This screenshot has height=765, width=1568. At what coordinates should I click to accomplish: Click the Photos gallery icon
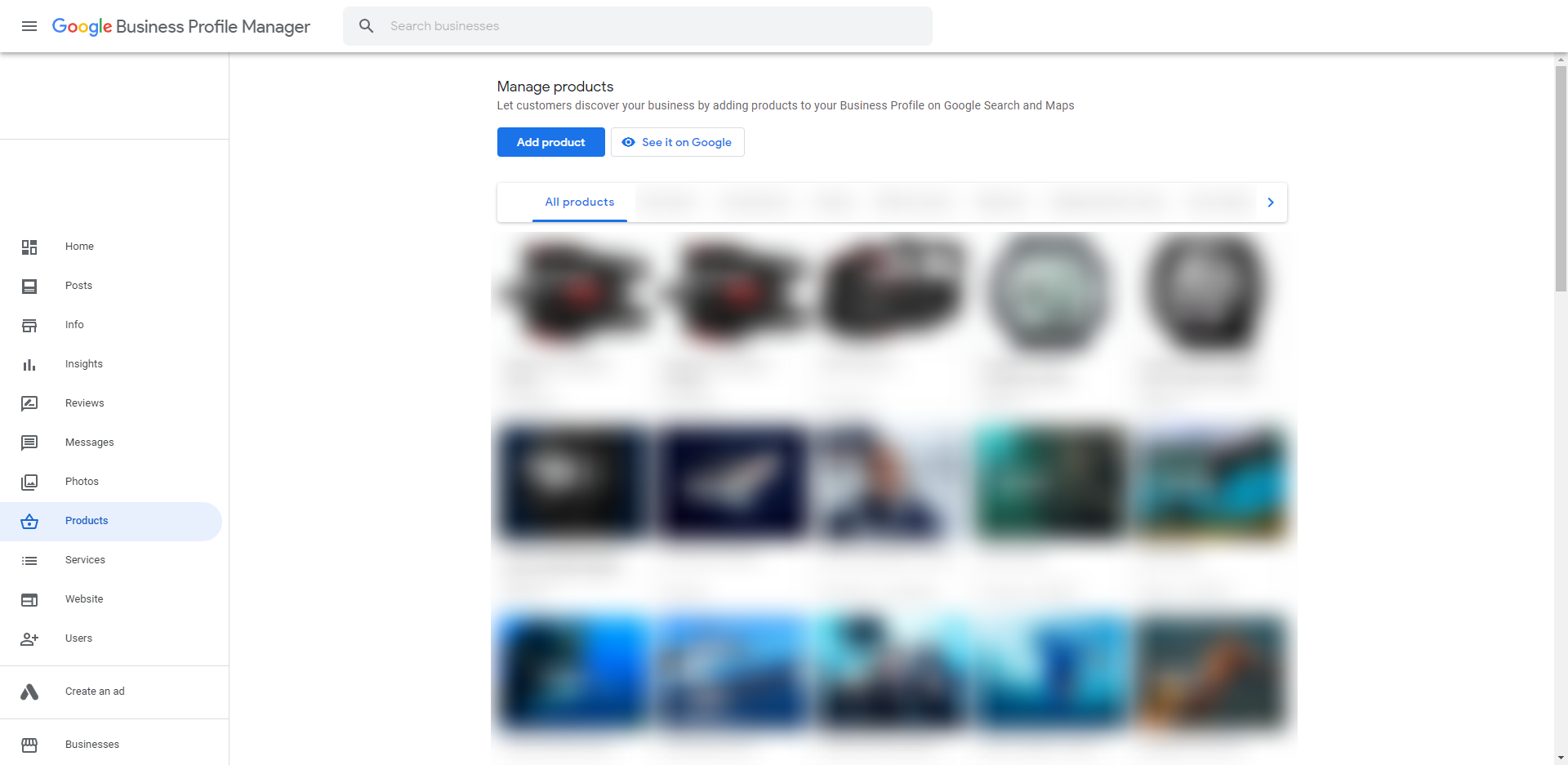pyautogui.click(x=29, y=482)
